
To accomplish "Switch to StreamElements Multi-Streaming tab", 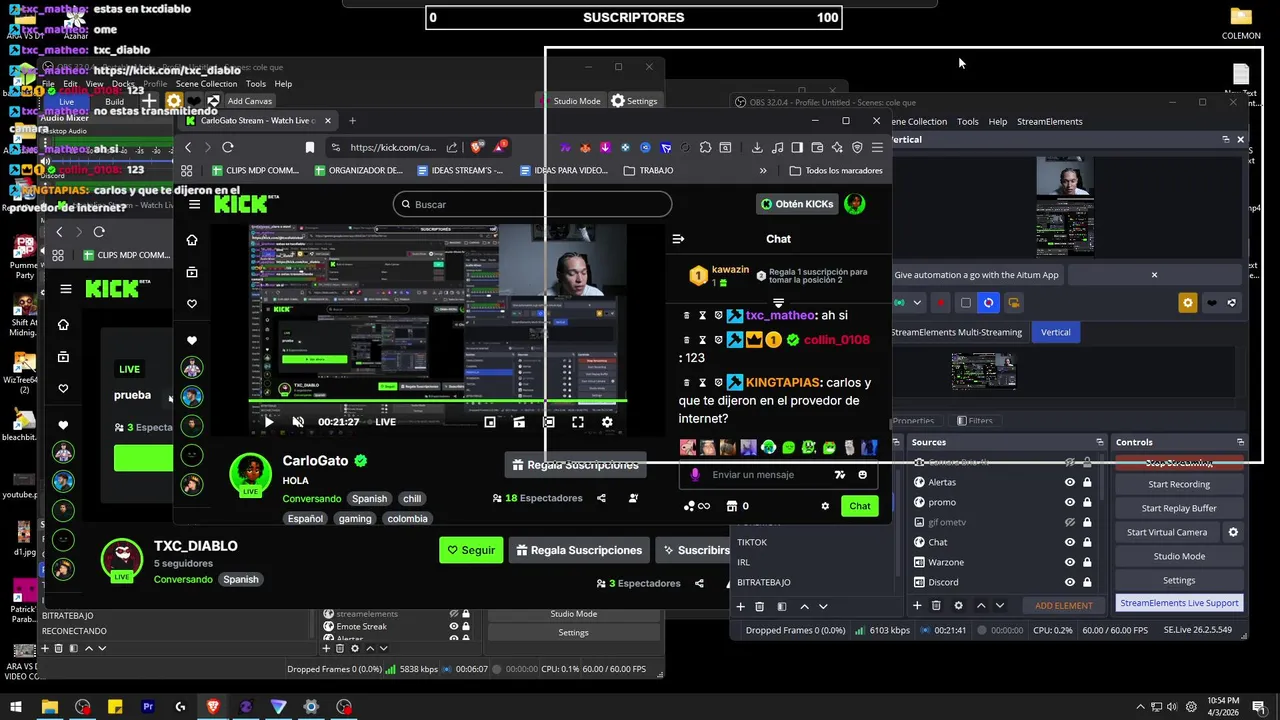I will [x=957, y=332].
